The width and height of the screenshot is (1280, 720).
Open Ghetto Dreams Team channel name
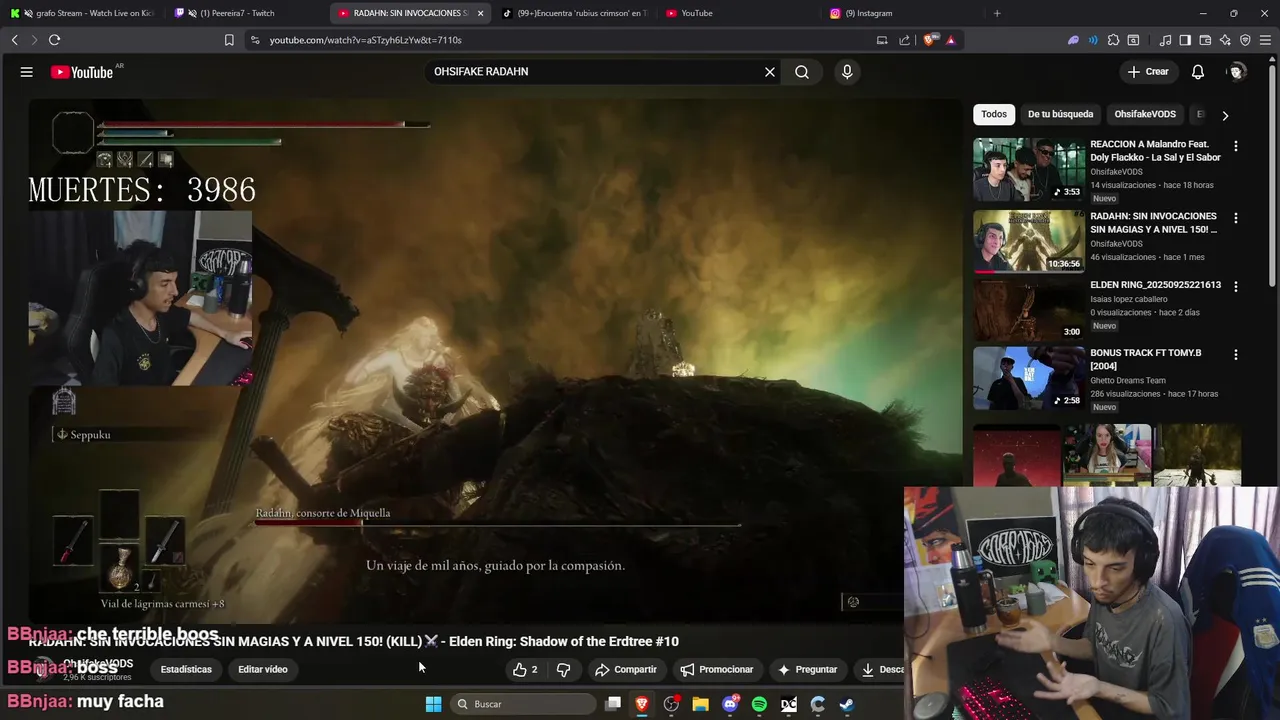pyautogui.click(x=1128, y=380)
